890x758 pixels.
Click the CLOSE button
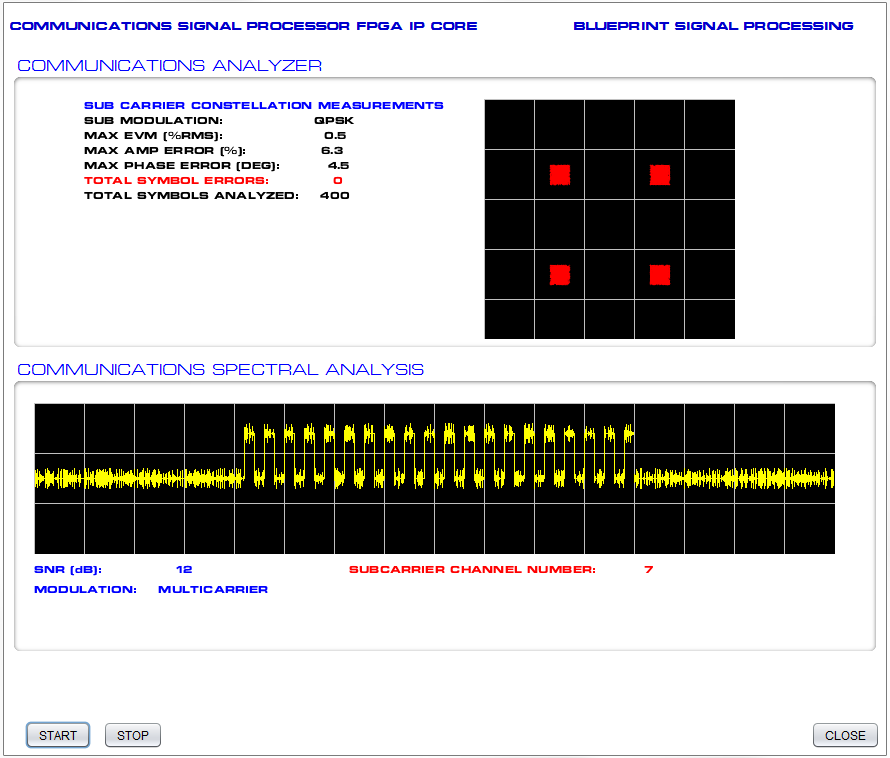845,735
